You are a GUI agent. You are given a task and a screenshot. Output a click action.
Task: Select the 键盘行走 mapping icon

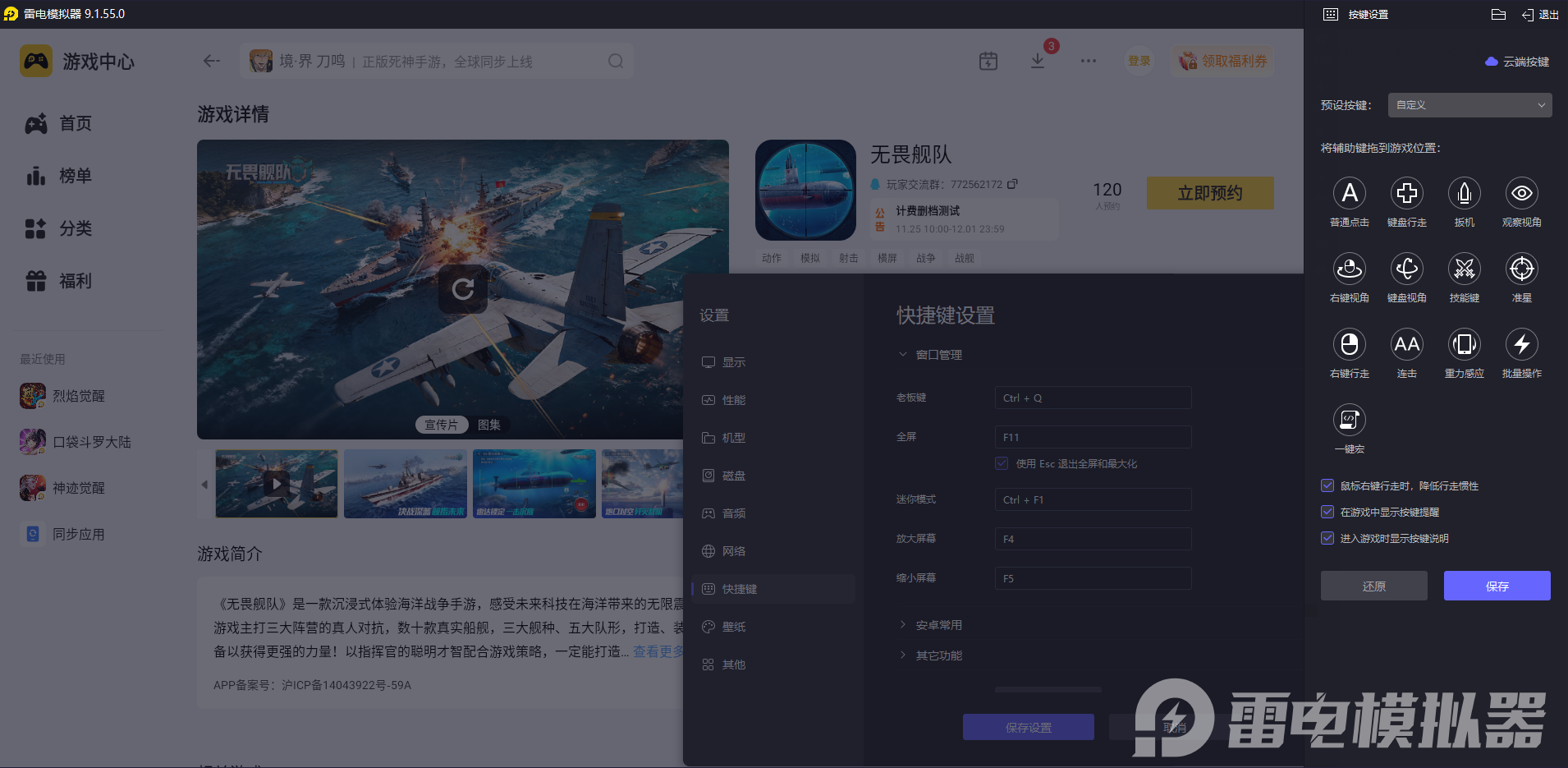pos(1406,193)
